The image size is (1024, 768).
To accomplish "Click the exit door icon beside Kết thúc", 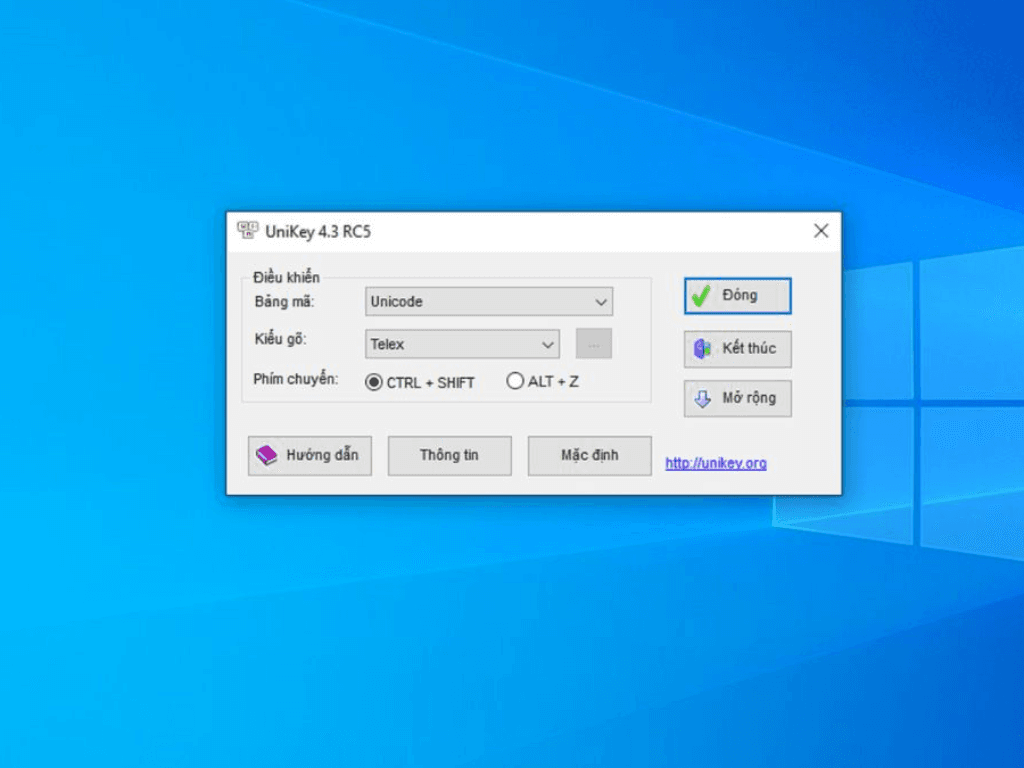I will [702, 349].
